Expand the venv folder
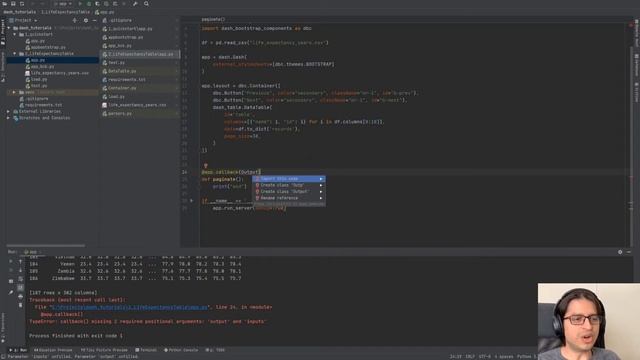640x360 pixels. (14, 92)
